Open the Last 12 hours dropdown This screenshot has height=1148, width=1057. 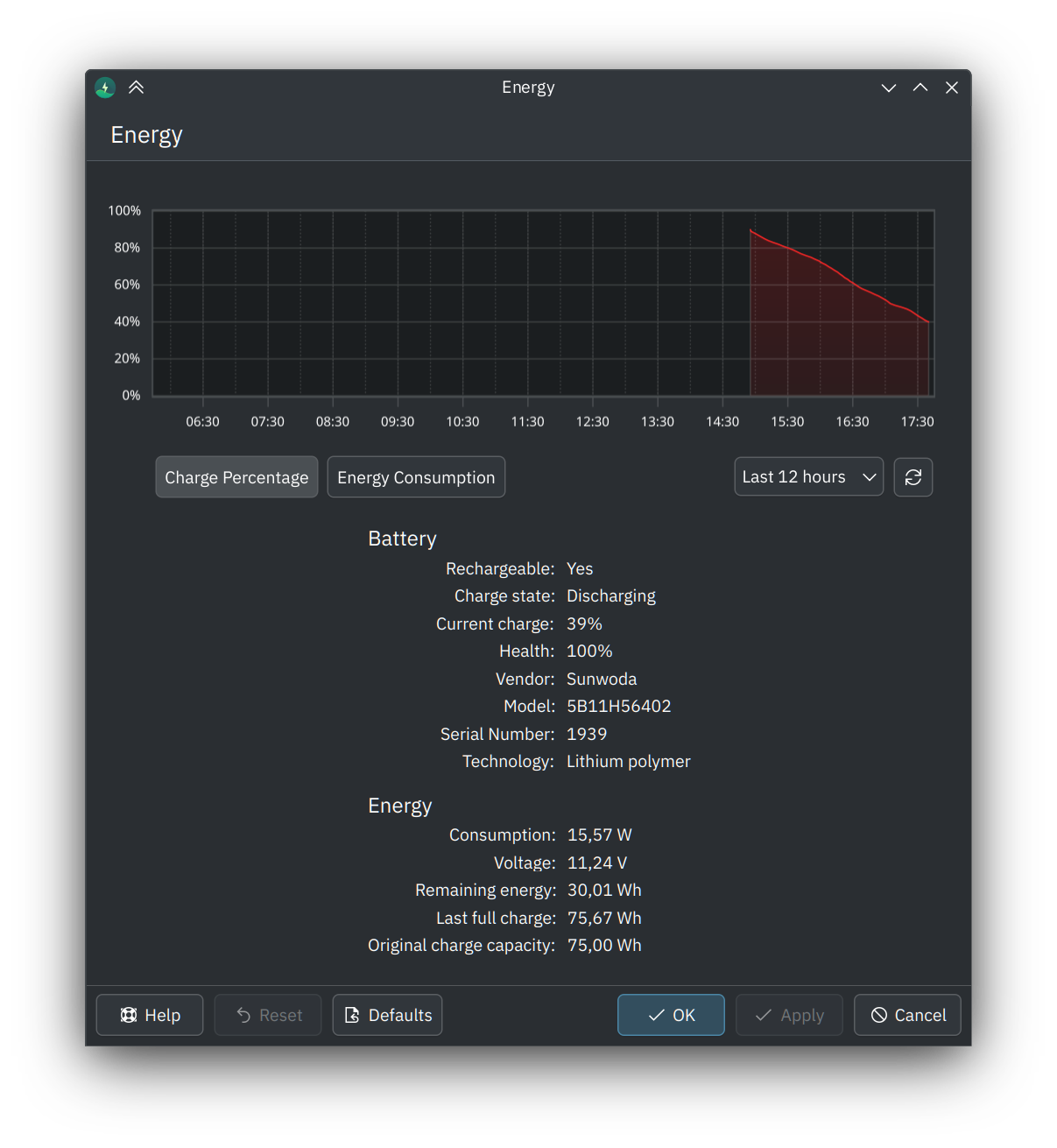click(808, 477)
